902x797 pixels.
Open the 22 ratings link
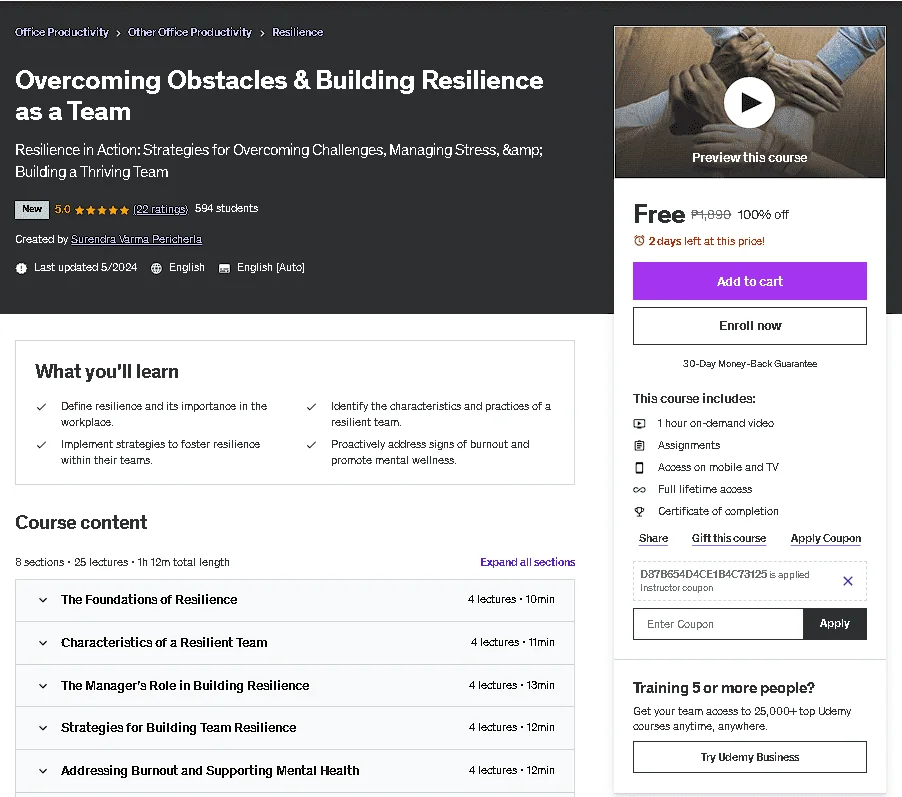160,209
